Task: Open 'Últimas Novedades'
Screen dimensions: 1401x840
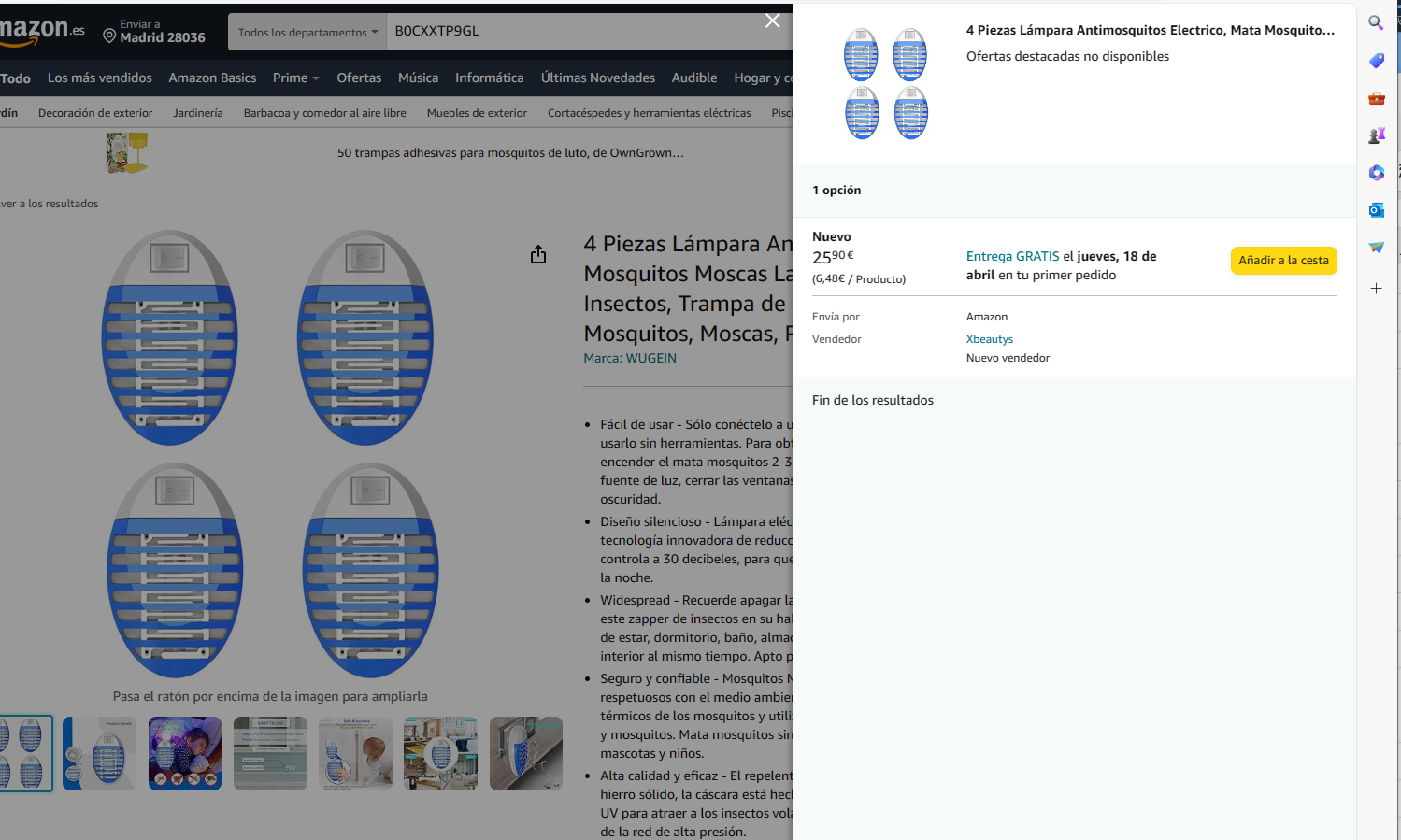Action: pyautogui.click(x=598, y=78)
